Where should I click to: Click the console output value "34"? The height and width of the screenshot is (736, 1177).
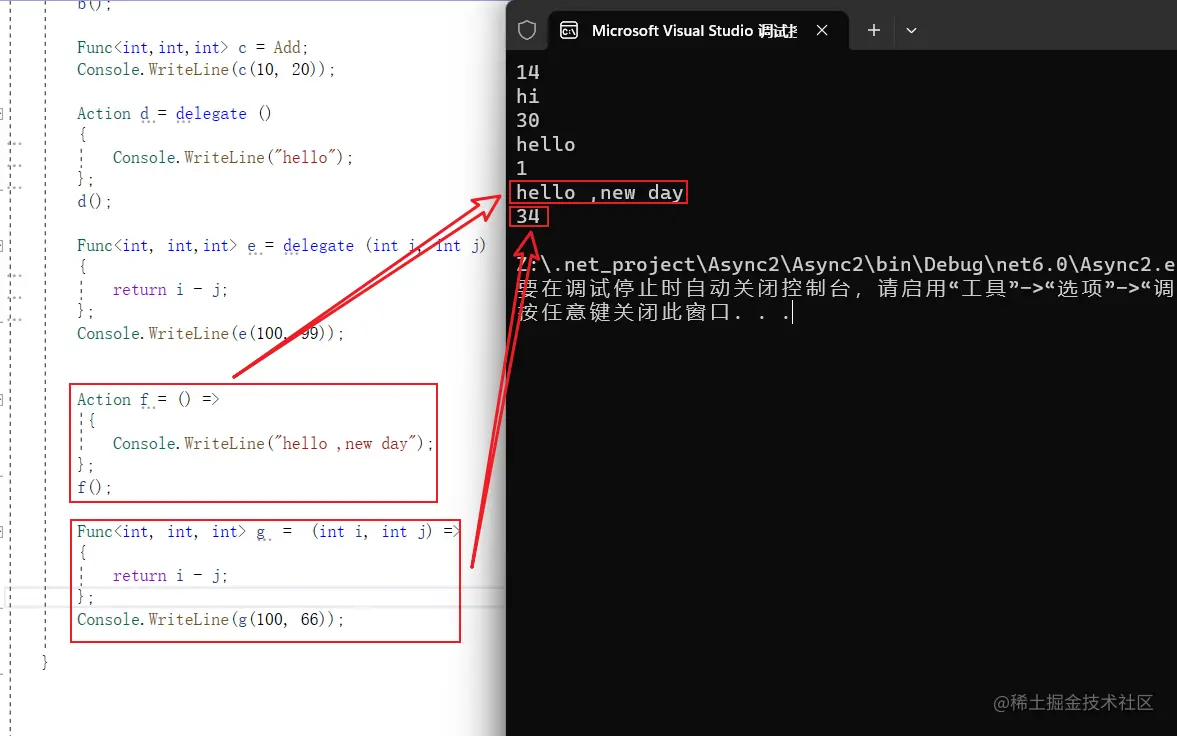[x=528, y=216]
